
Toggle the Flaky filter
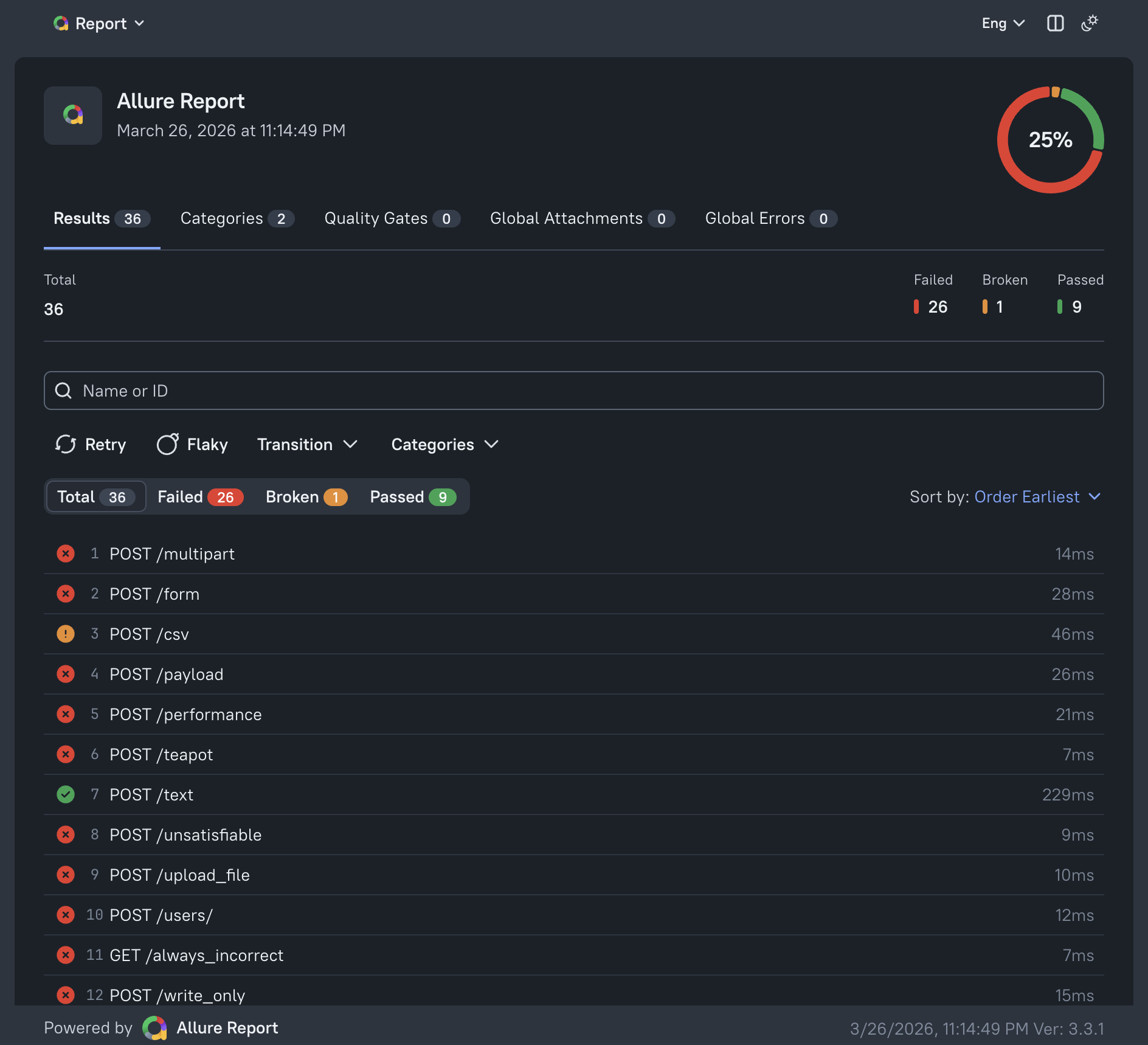click(192, 445)
